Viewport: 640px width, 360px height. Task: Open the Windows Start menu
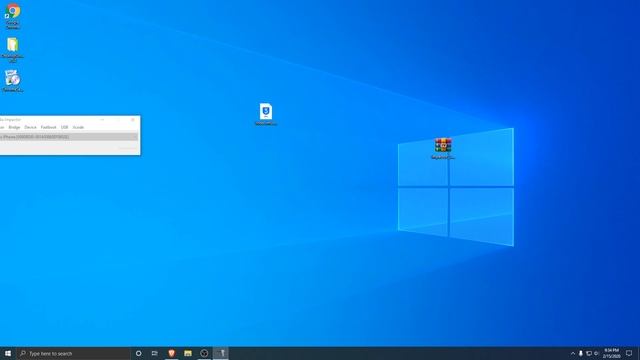(x=8, y=353)
